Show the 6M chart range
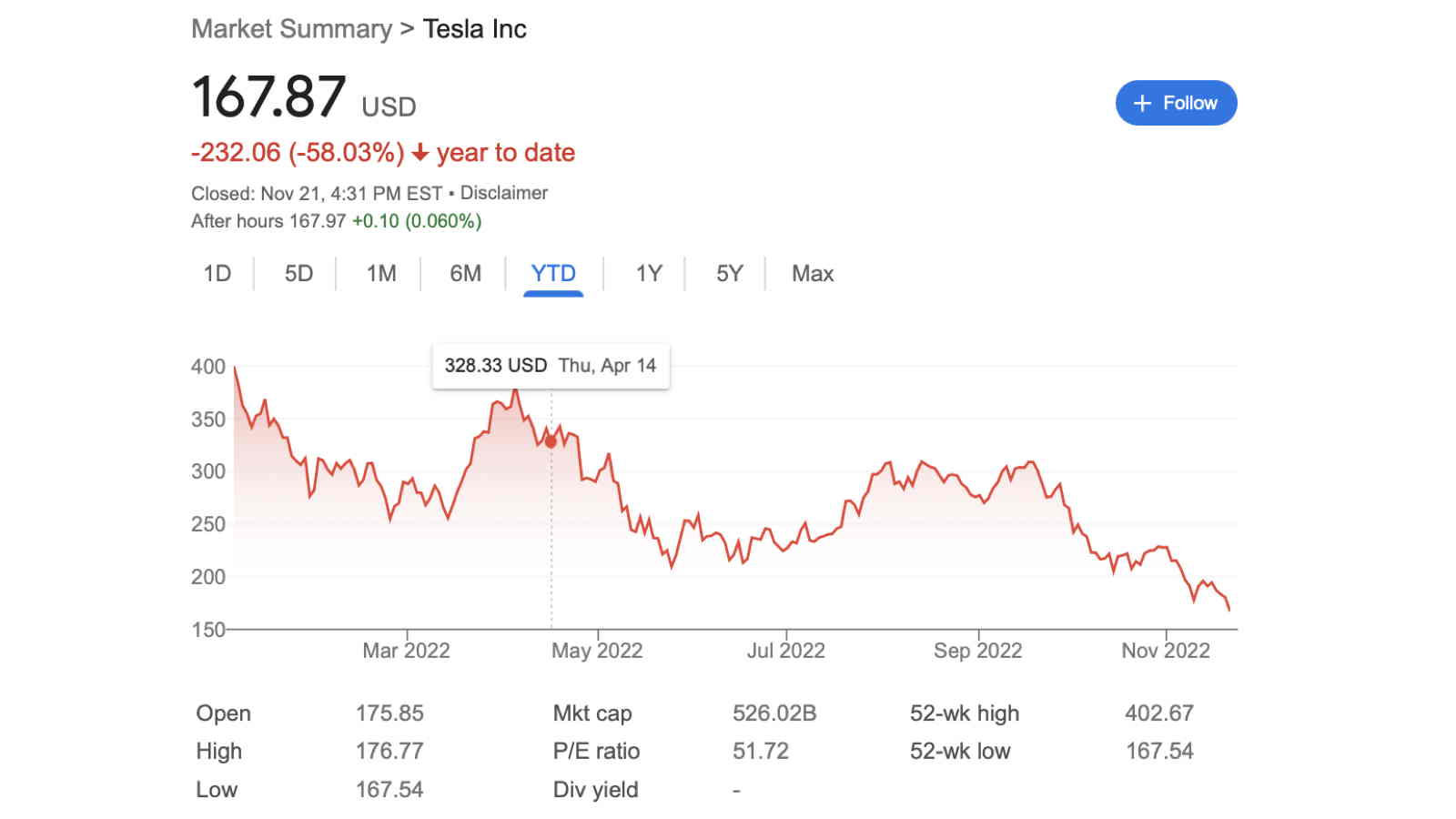The width and height of the screenshot is (1456, 819). (x=465, y=274)
